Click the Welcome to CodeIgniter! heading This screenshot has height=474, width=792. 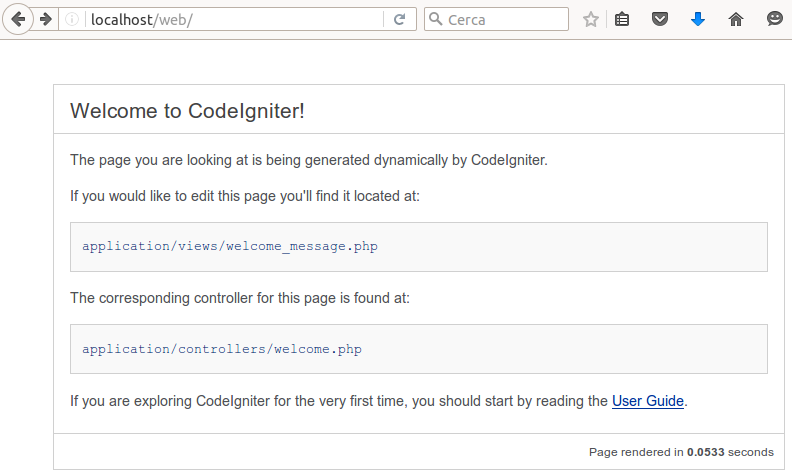[x=187, y=111]
